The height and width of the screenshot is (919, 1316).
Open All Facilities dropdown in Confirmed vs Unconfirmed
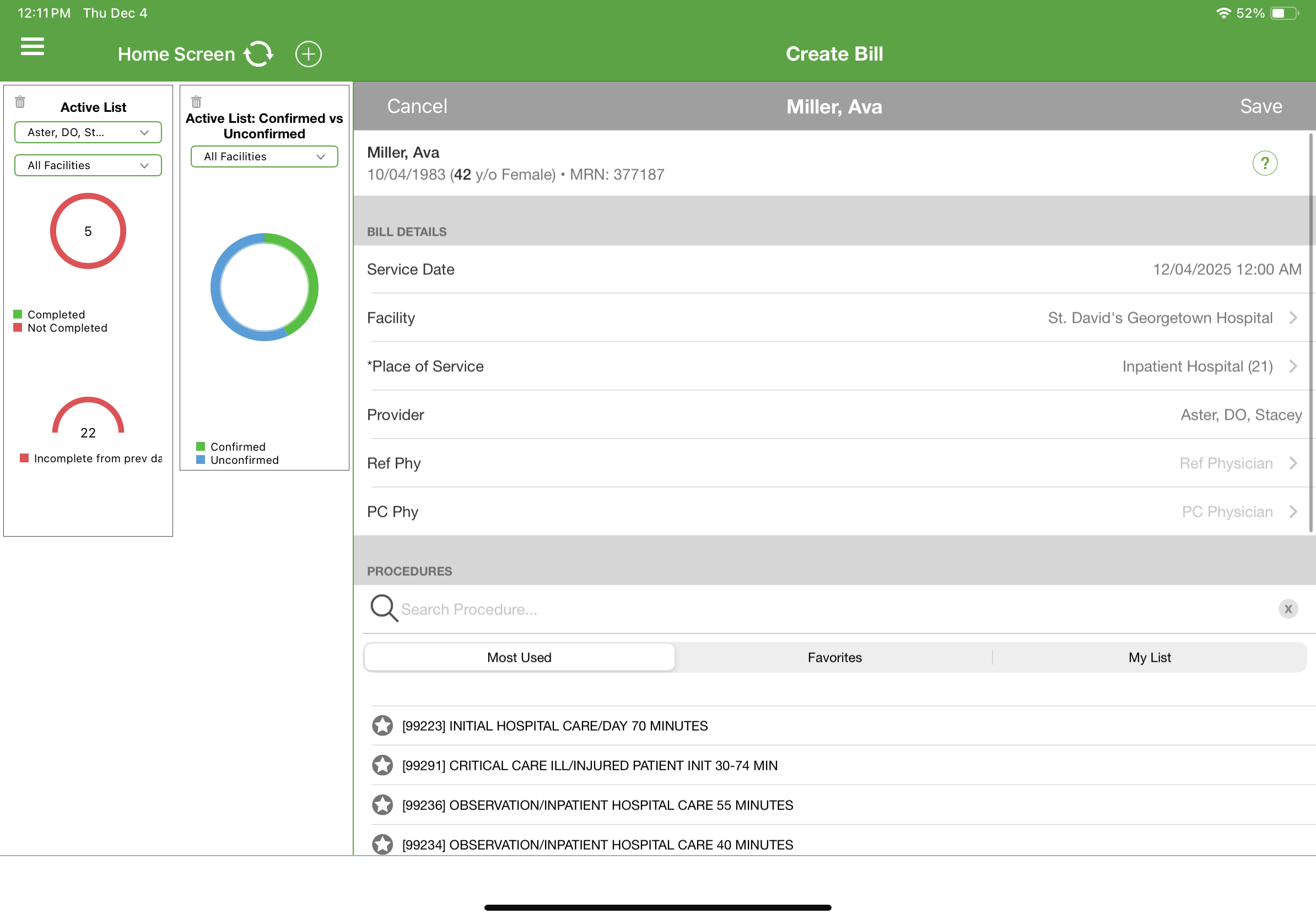pos(264,156)
